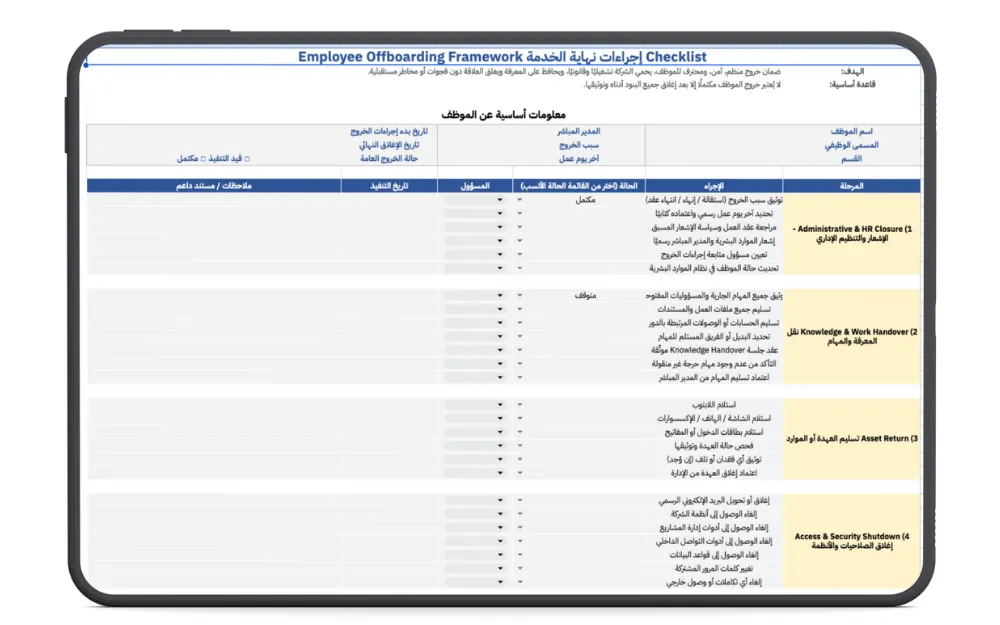Select the مراجعة عقد العمل وسياسة الإشعار المسبق cell
1000x625 pixels.
[714, 227]
